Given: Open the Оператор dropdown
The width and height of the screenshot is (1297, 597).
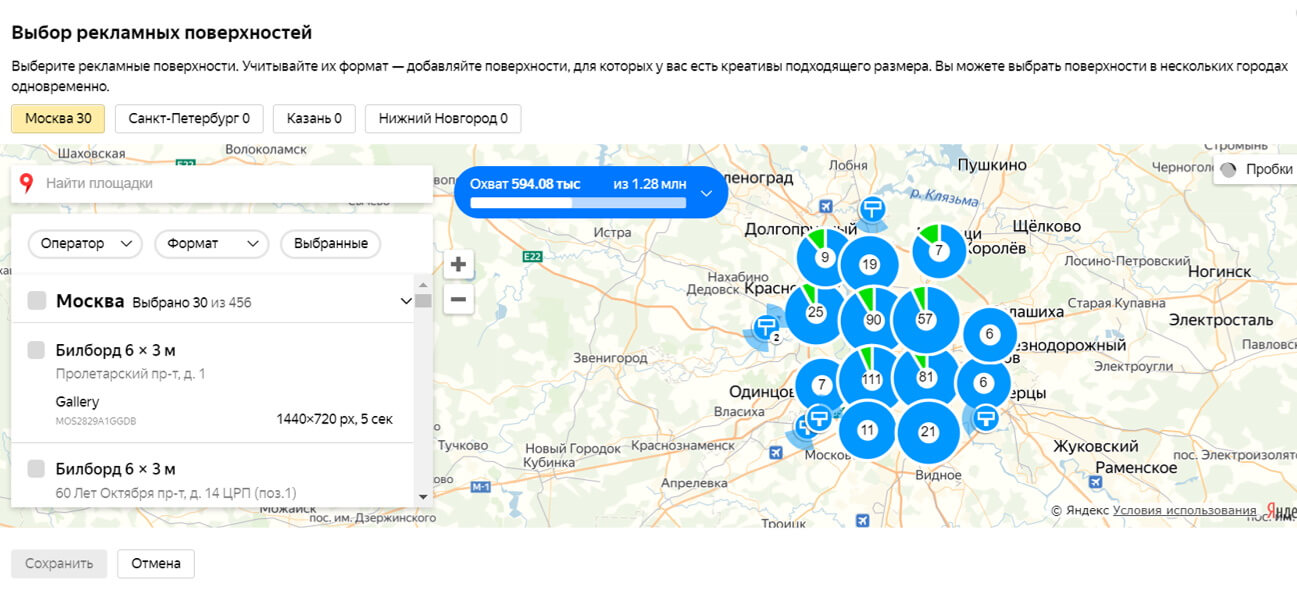Looking at the screenshot, I should 84,243.
